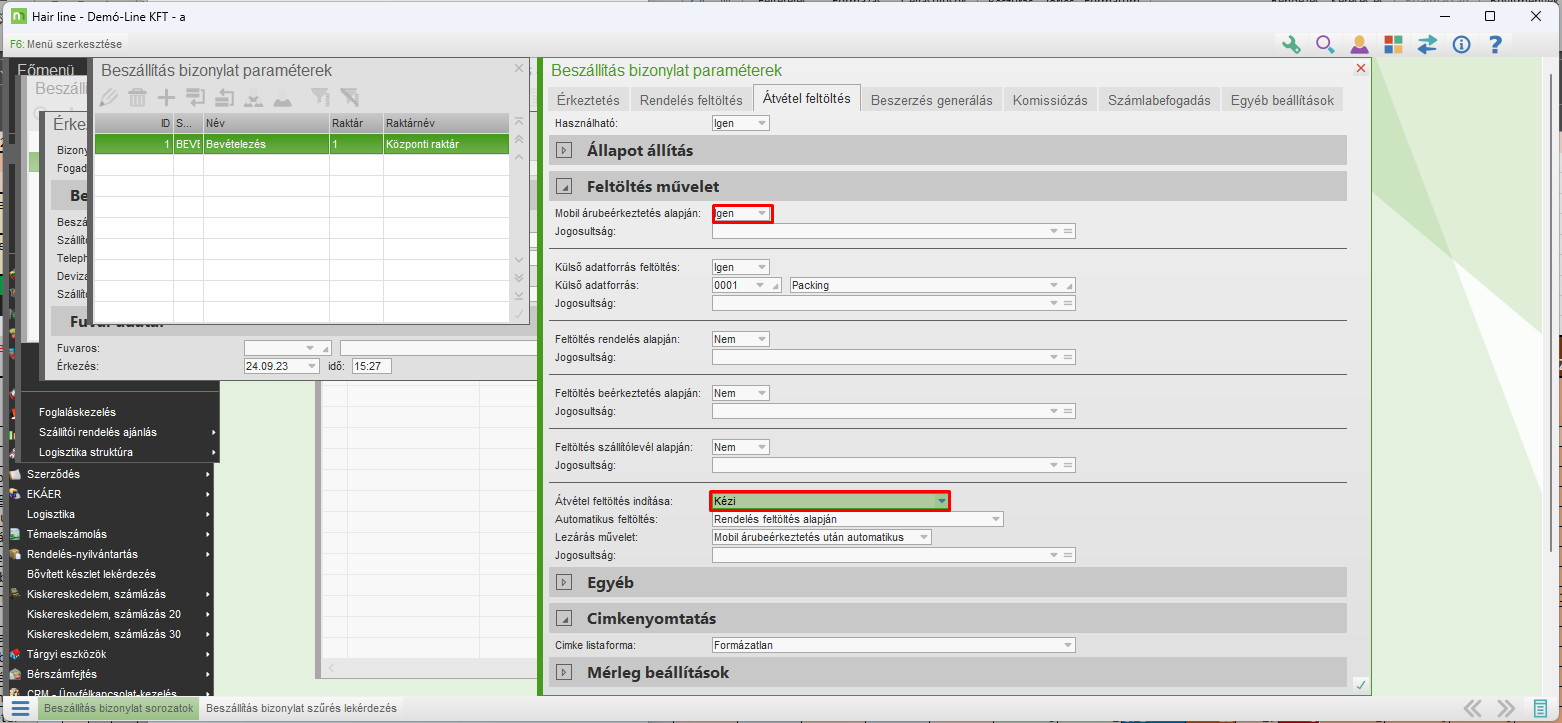Select the Bevételezés row in the list
This screenshot has height=723, width=1562.
coord(300,144)
